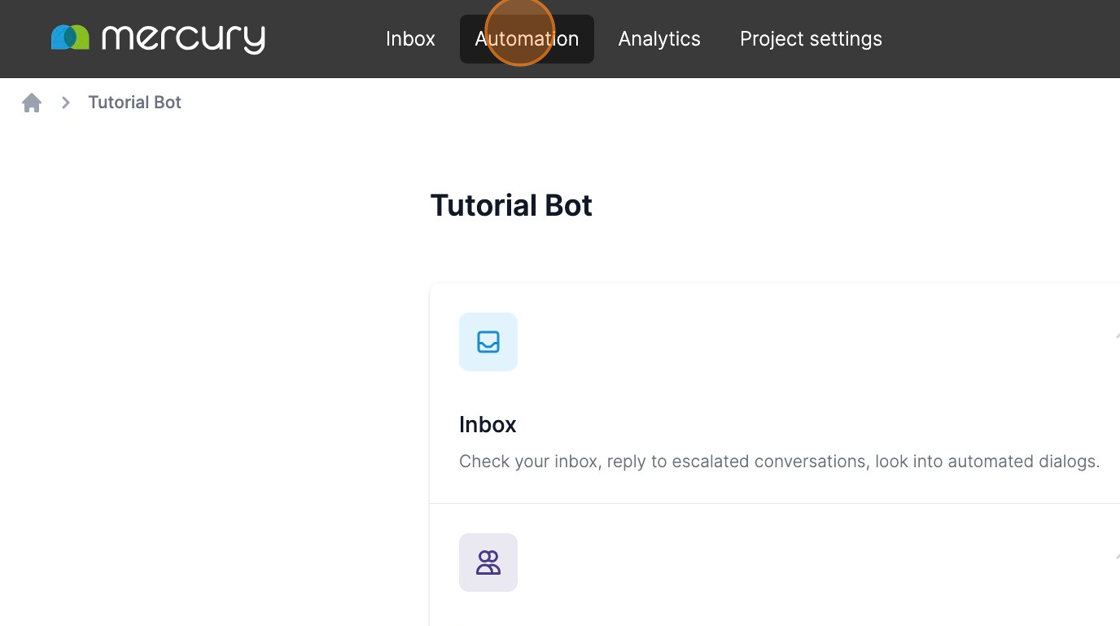This screenshot has width=1120, height=626.
Task: Select the Tutorial Bot breadcrumb link
Action: click(135, 103)
